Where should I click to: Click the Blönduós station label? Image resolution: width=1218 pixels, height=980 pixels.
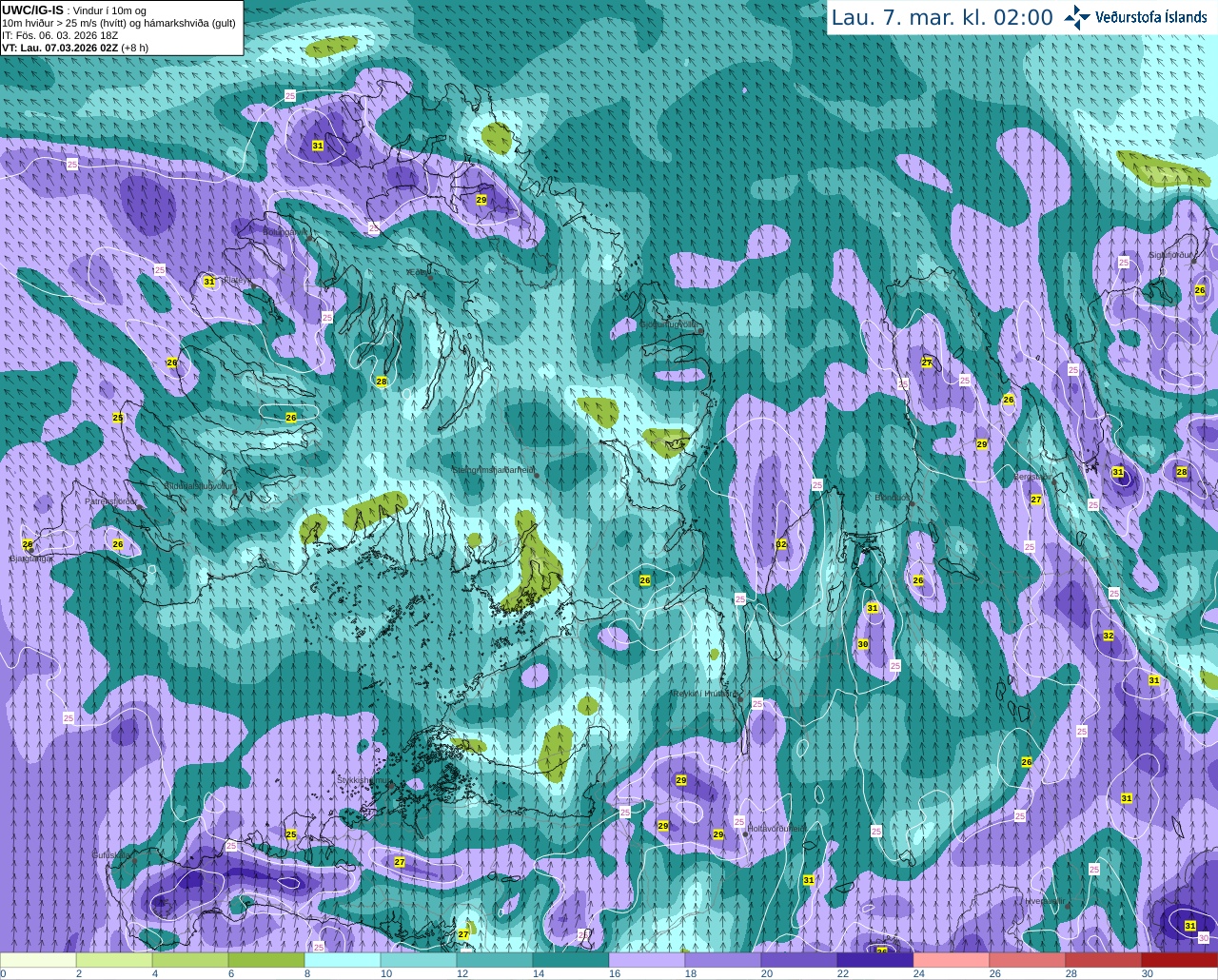(x=894, y=498)
